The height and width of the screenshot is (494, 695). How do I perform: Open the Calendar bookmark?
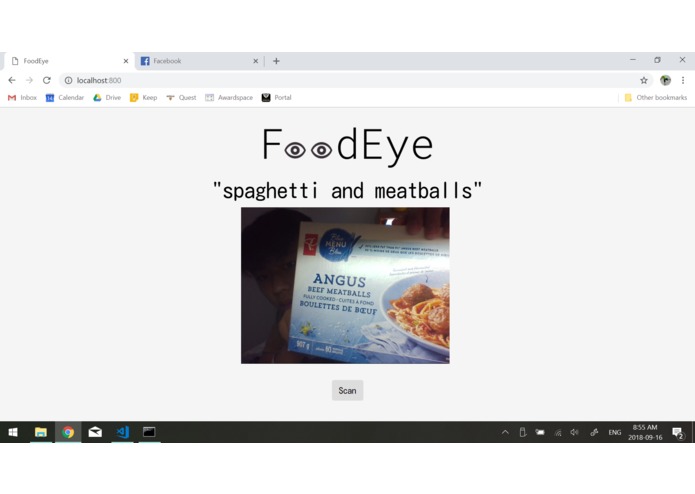coord(65,97)
